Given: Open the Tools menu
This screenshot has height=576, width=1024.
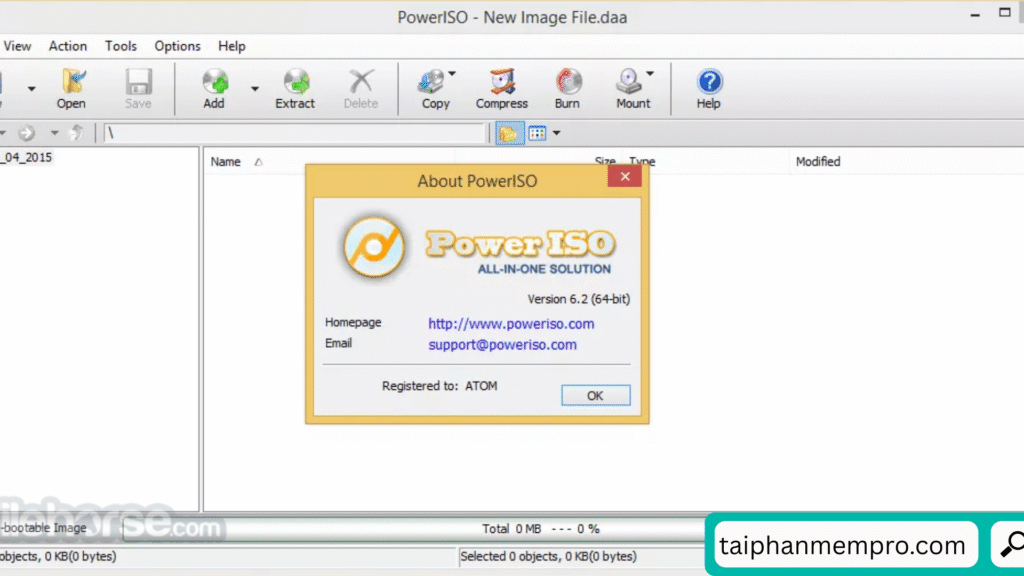Looking at the screenshot, I should [x=121, y=46].
